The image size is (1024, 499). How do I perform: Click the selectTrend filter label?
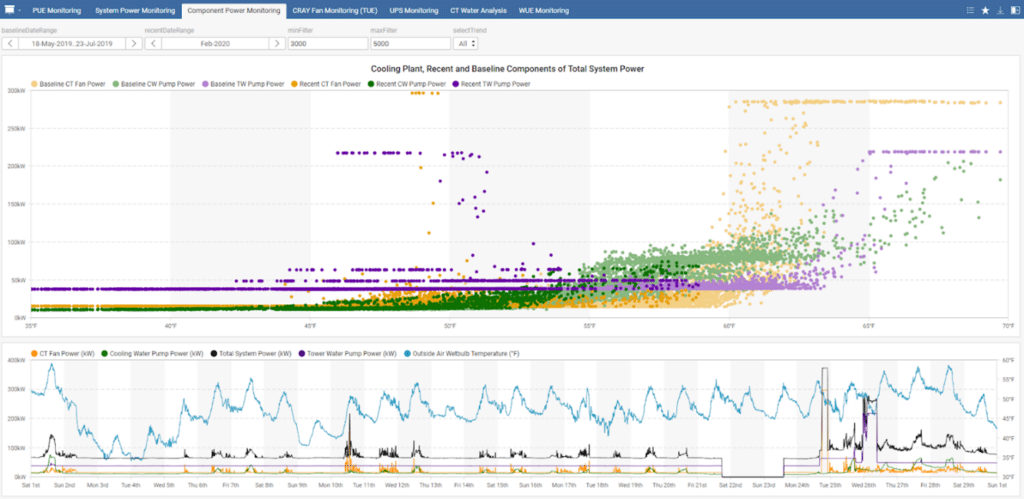pyautogui.click(x=470, y=31)
